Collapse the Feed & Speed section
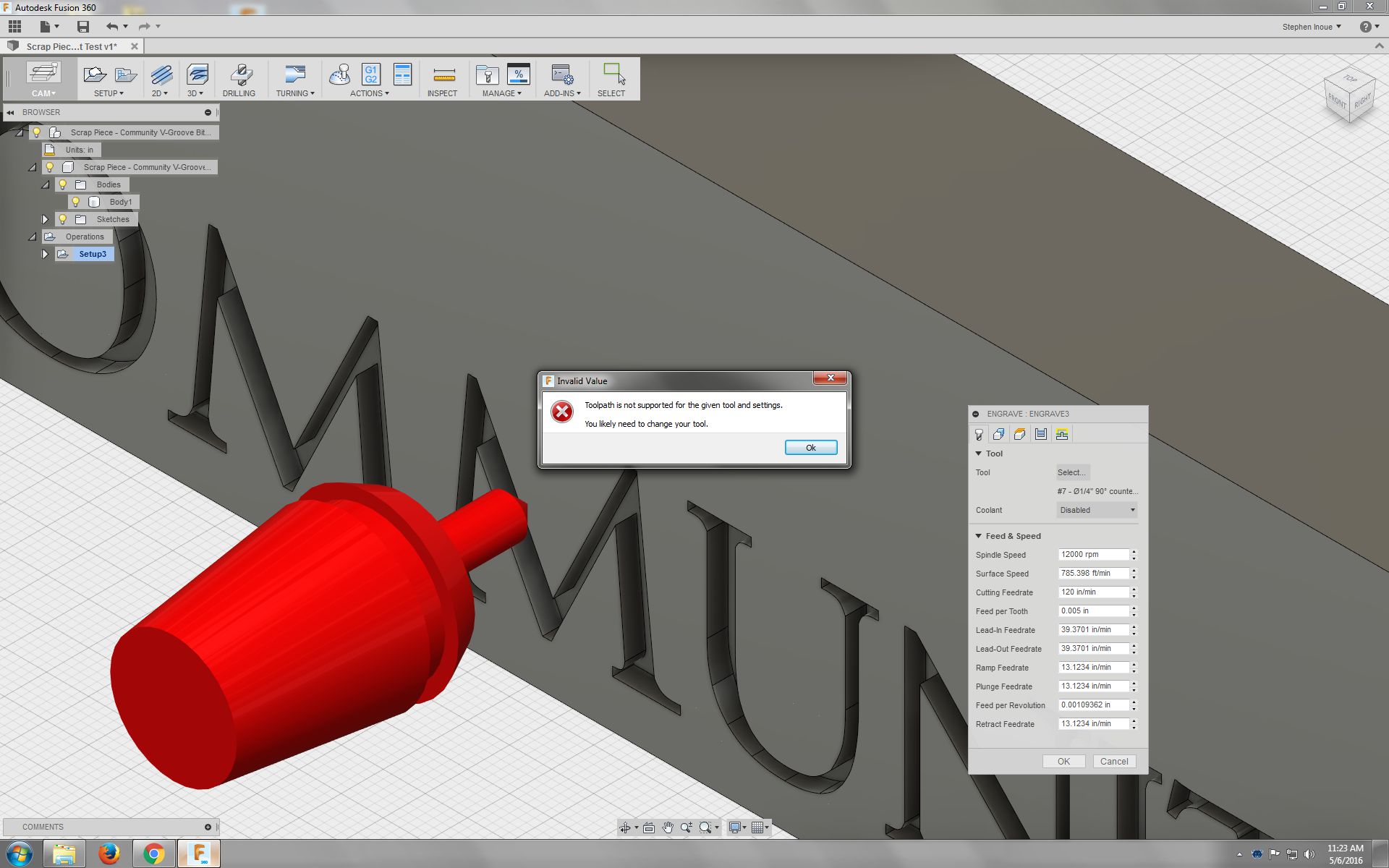1389x868 pixels. (x=979, y=536)
